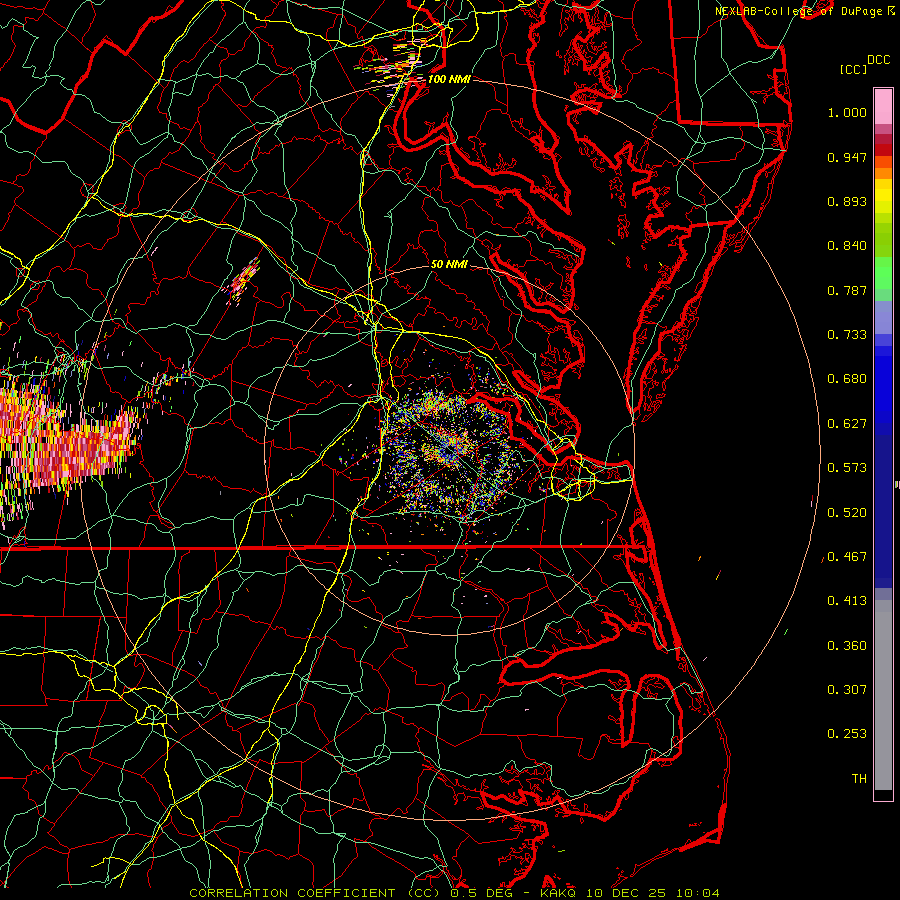Click the 0.733 scale value
Viewport: 900px width, 900px height.
[x=847, y=335]
